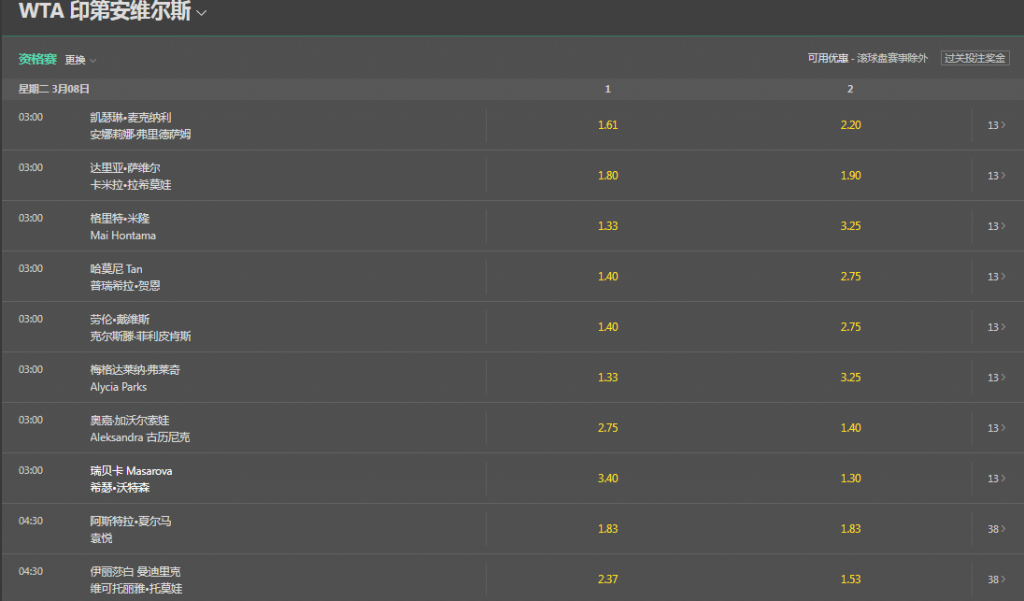Select odds 1.83 for 阿斯特拉·夏尔马

coord(607,528)
